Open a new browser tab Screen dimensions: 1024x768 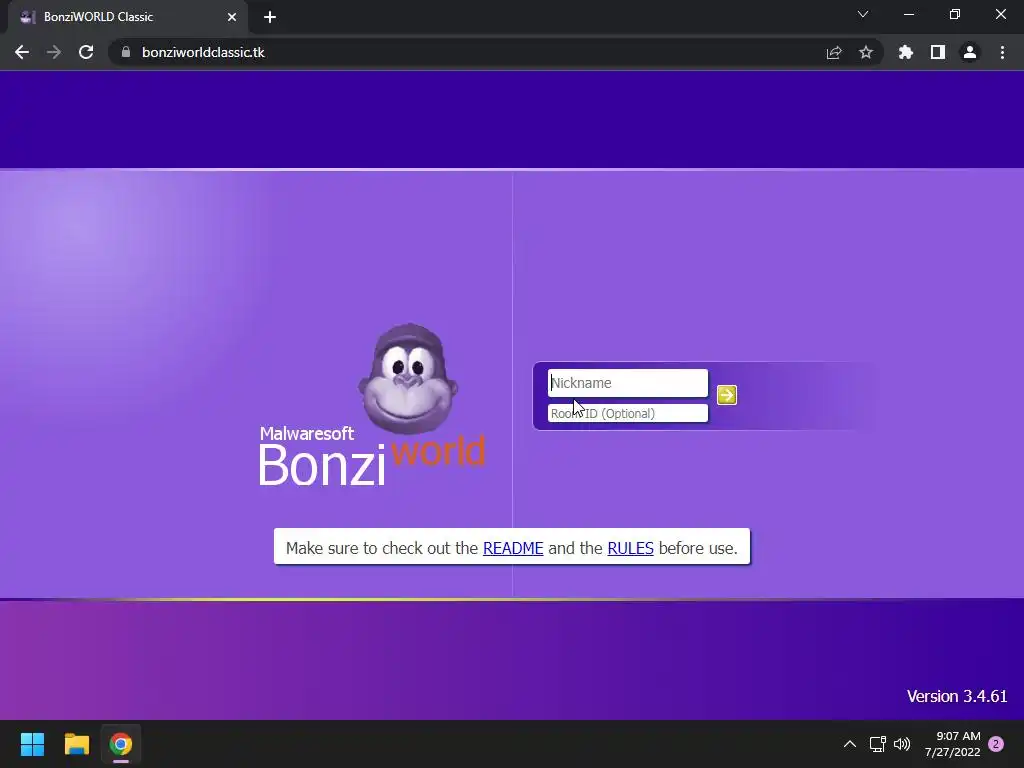click(270, 17)
